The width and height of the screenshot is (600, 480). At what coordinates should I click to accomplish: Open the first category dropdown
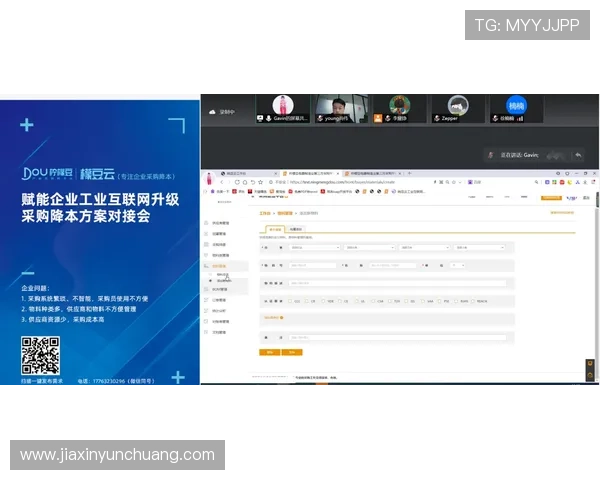tap(315, 248)
